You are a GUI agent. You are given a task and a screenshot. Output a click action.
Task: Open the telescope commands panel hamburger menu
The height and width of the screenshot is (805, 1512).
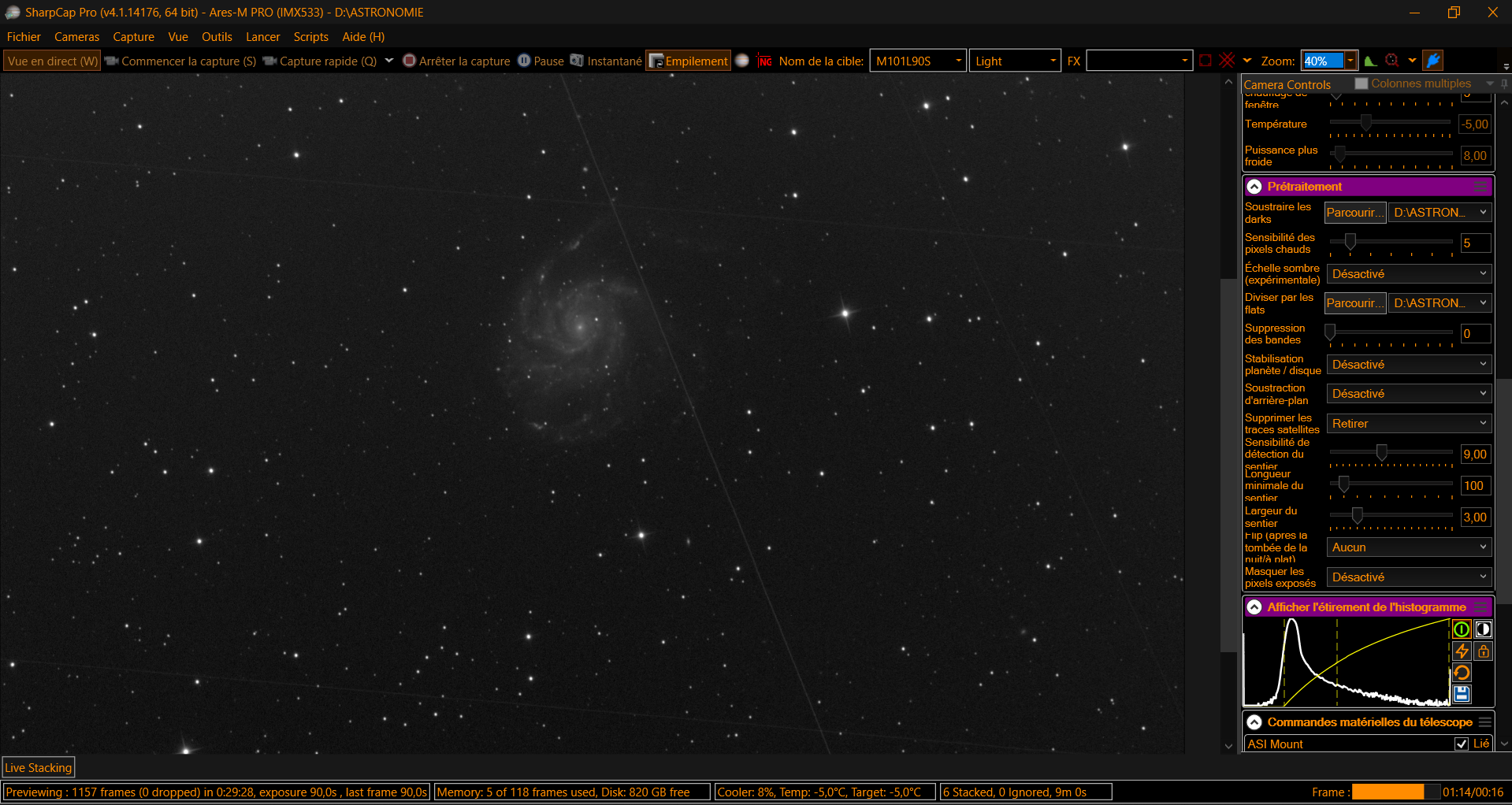(1484, 722)
